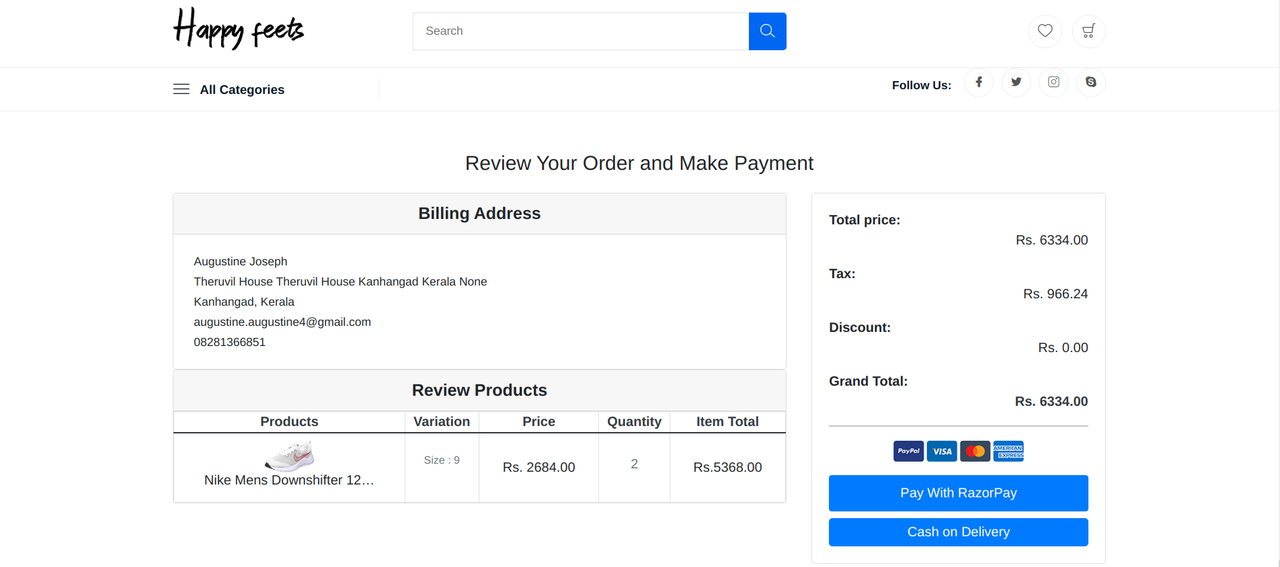This screenshot has height=567, width=1280.
Task: Click the Tax label
Action: tap(842, 273)
